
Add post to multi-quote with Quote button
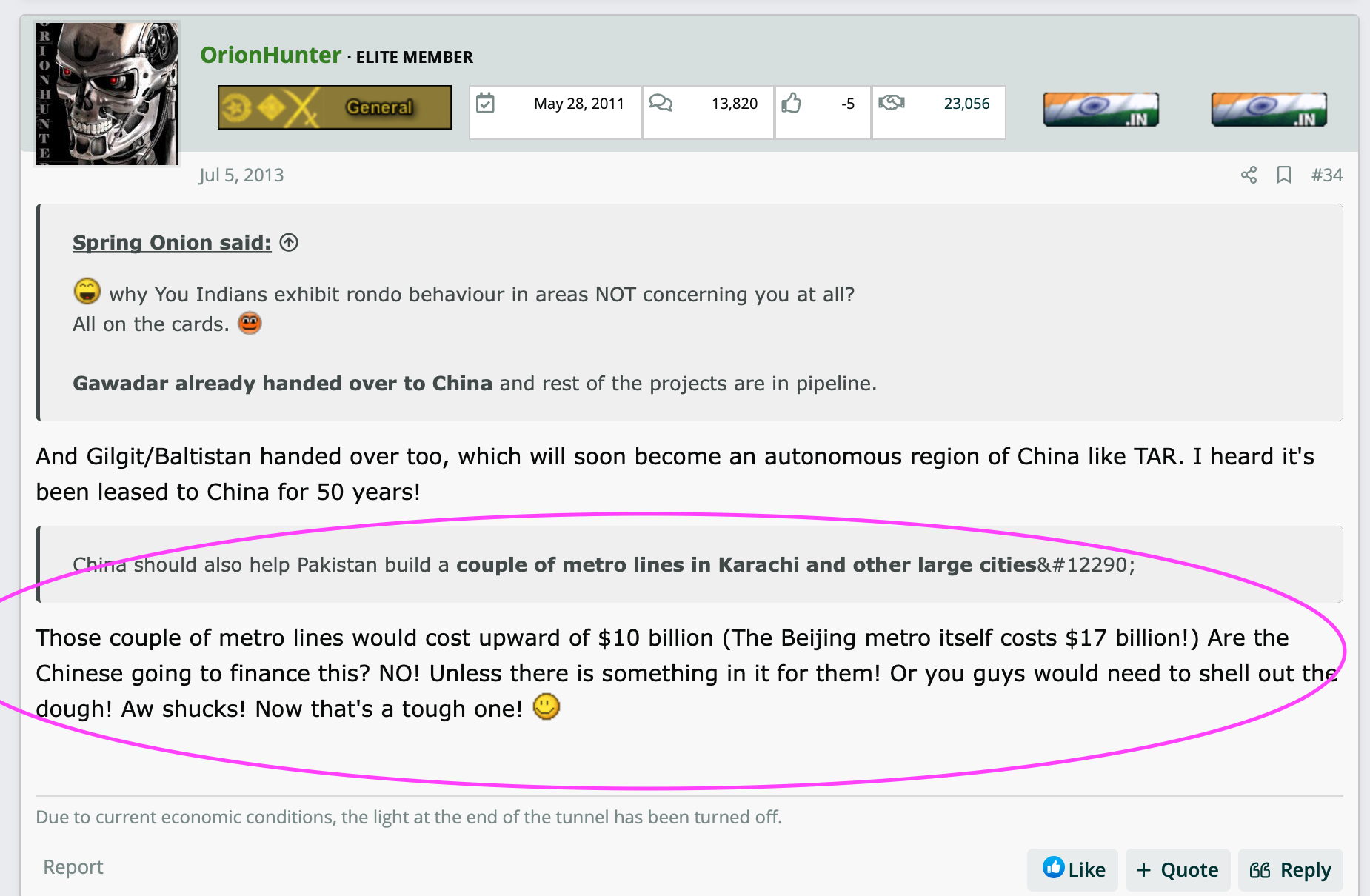click(x=1177, y=869)
